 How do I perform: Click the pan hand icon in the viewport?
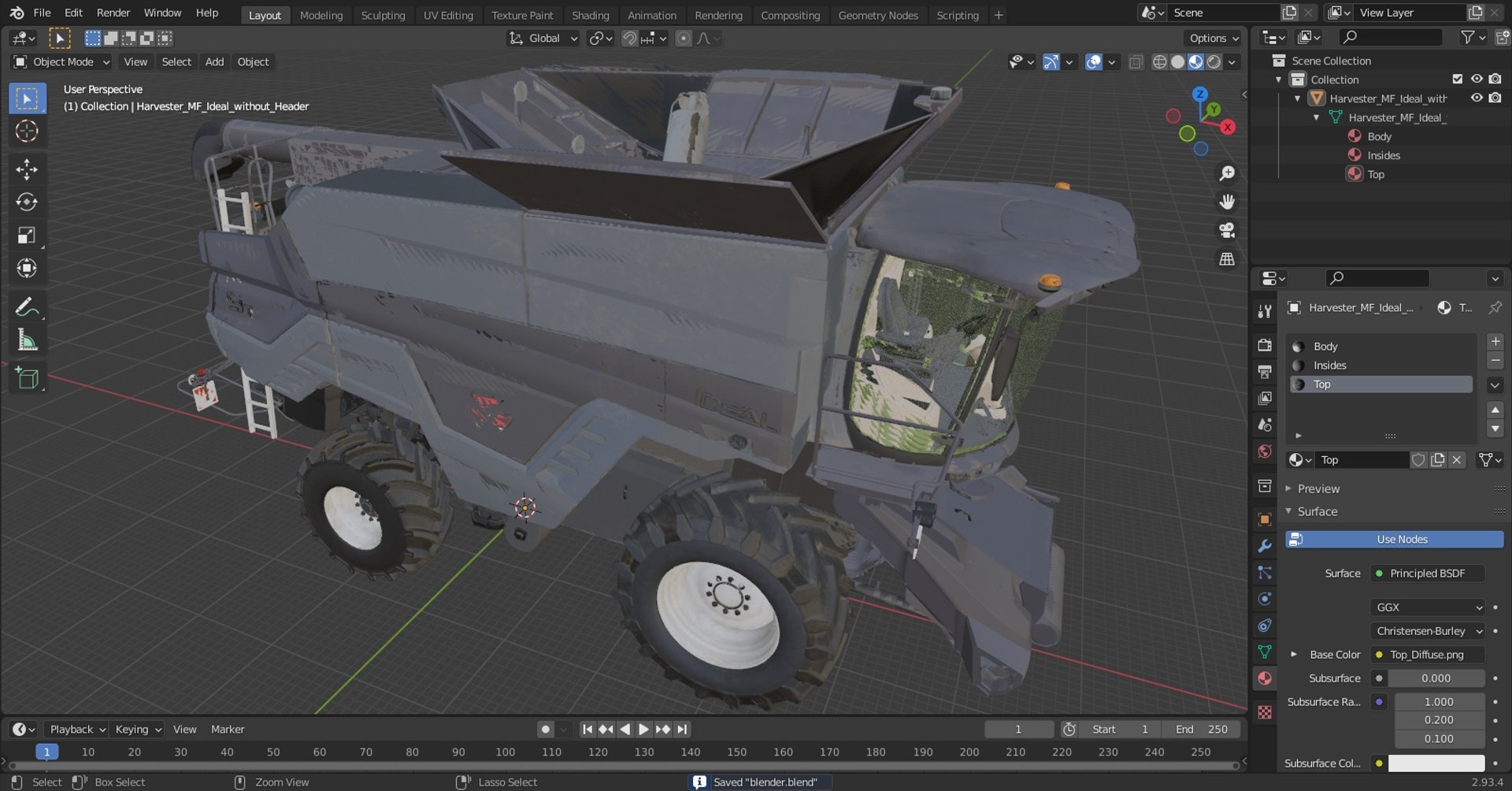click(1227, 202)
